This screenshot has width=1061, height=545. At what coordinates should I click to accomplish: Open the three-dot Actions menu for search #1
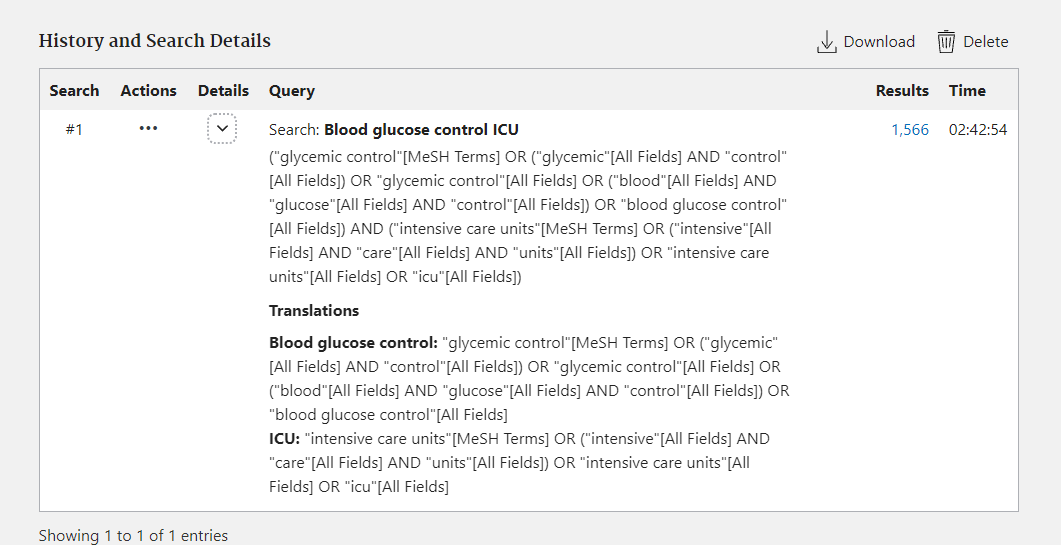(x=148, y=129)
